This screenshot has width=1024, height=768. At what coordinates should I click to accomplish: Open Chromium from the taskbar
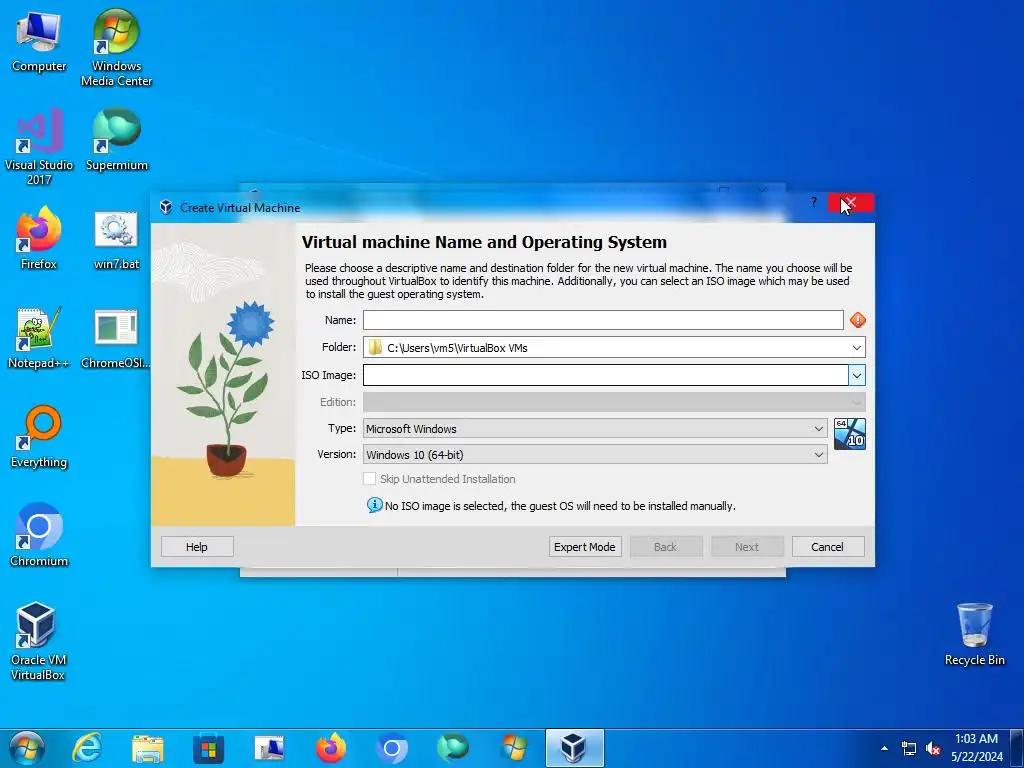pos(392,748)
